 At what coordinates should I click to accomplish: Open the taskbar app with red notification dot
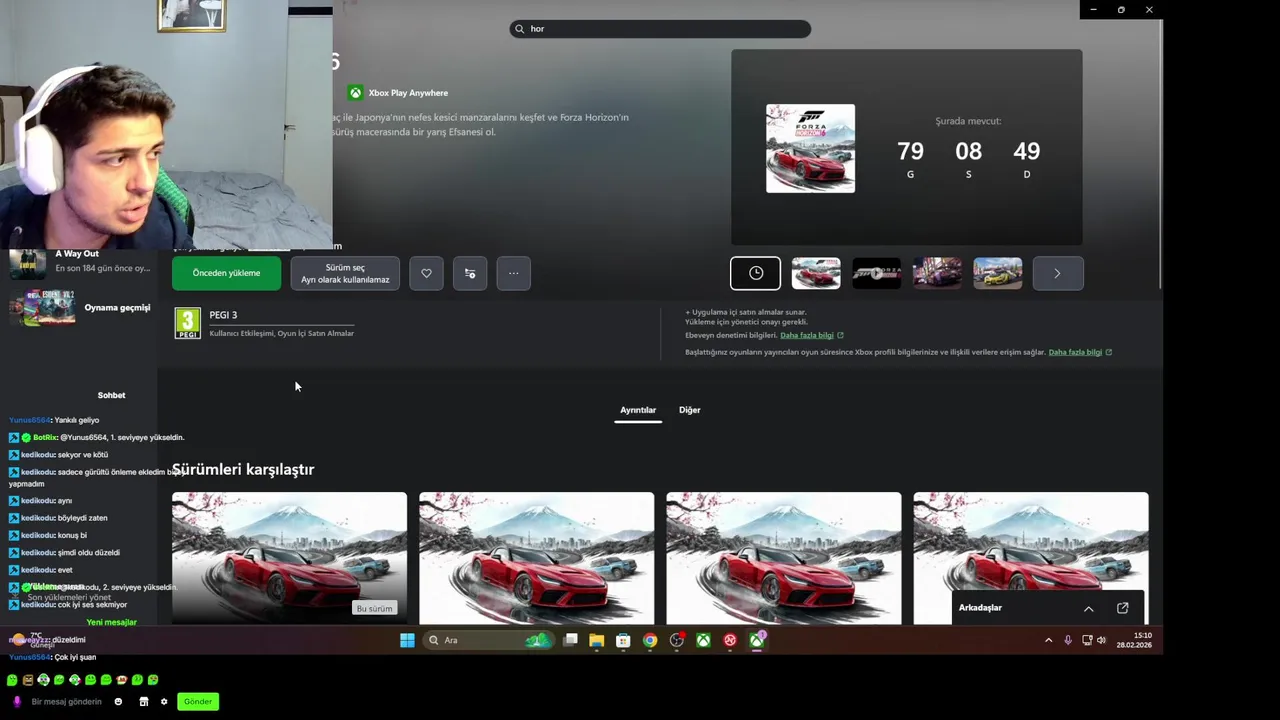click(x=677, y=640)
